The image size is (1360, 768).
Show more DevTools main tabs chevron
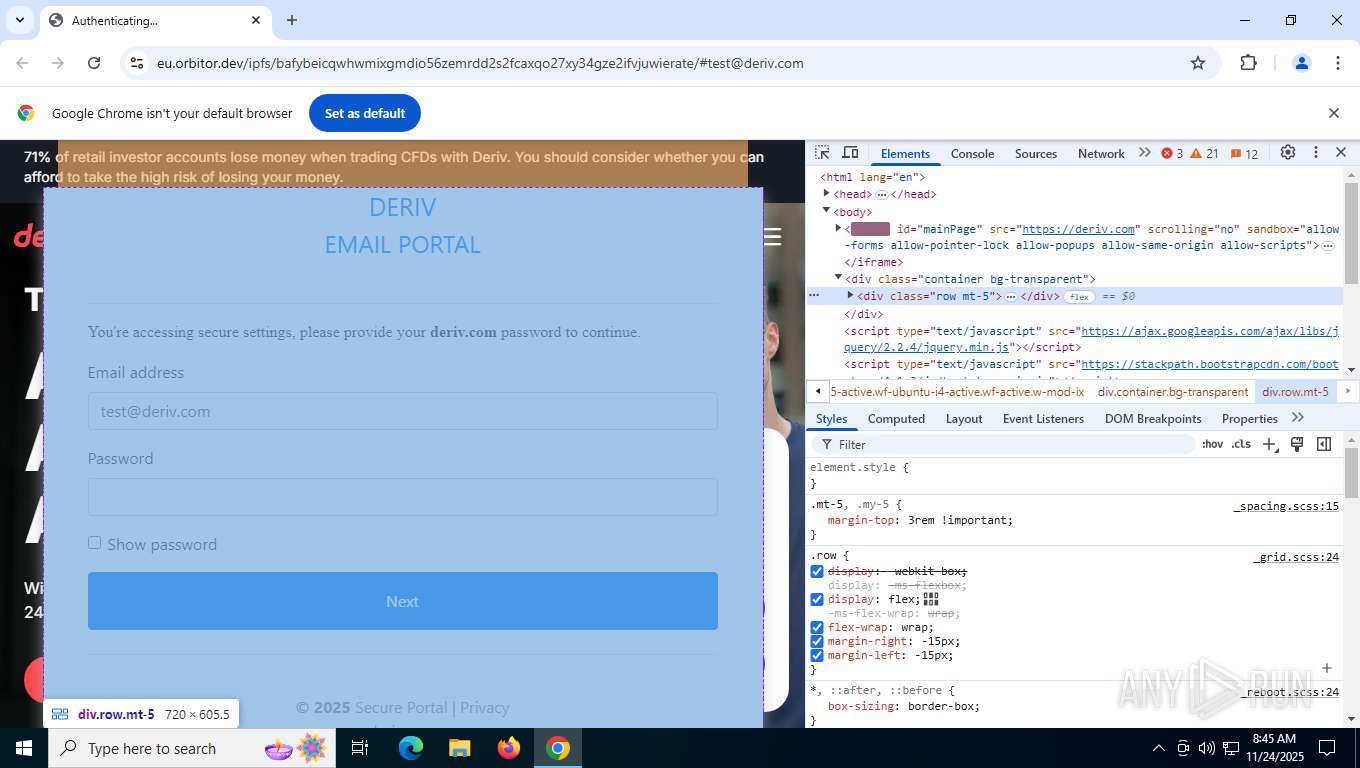(1144, 153)
